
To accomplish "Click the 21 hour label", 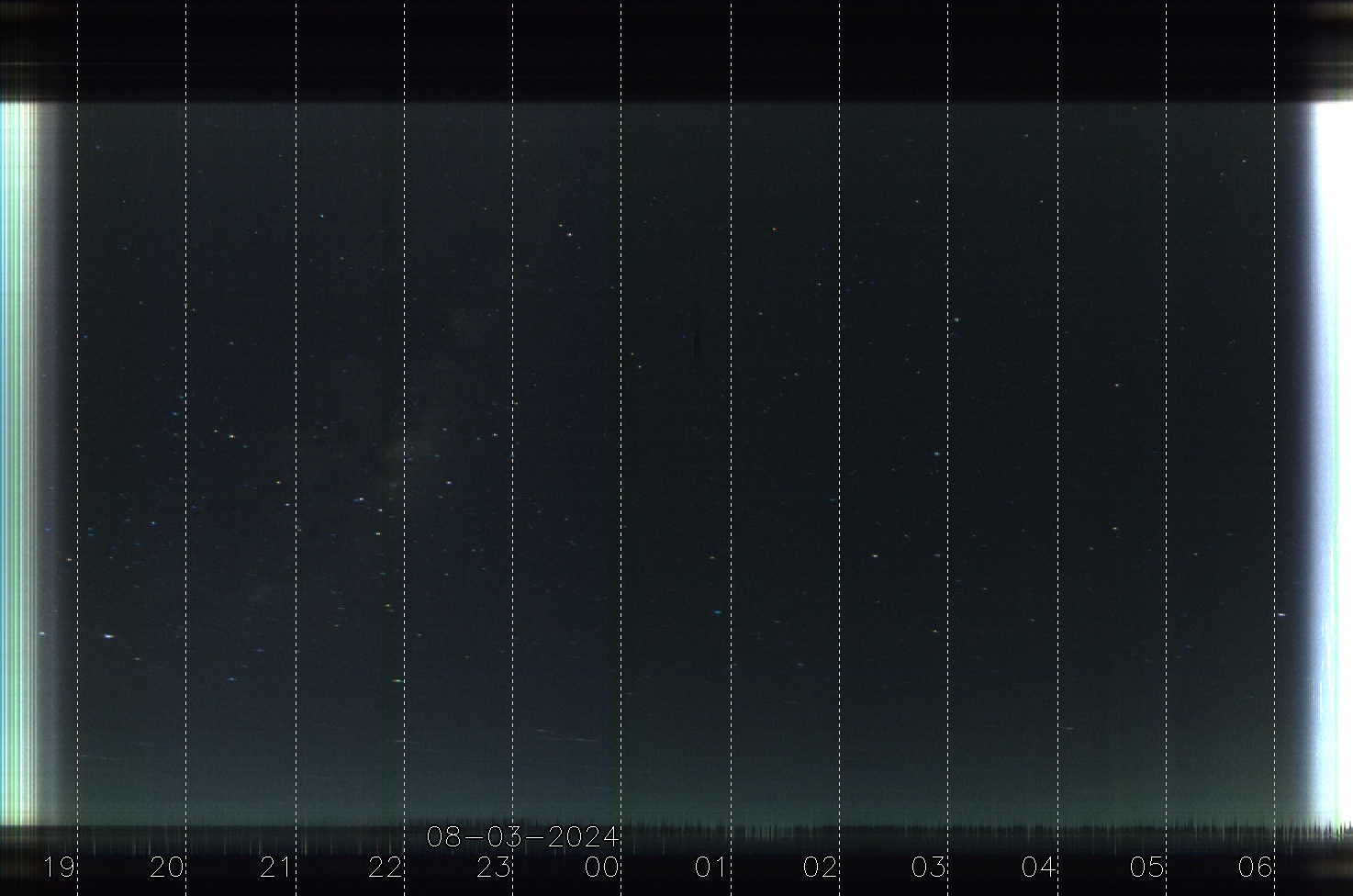I will (x=276, y=867).
